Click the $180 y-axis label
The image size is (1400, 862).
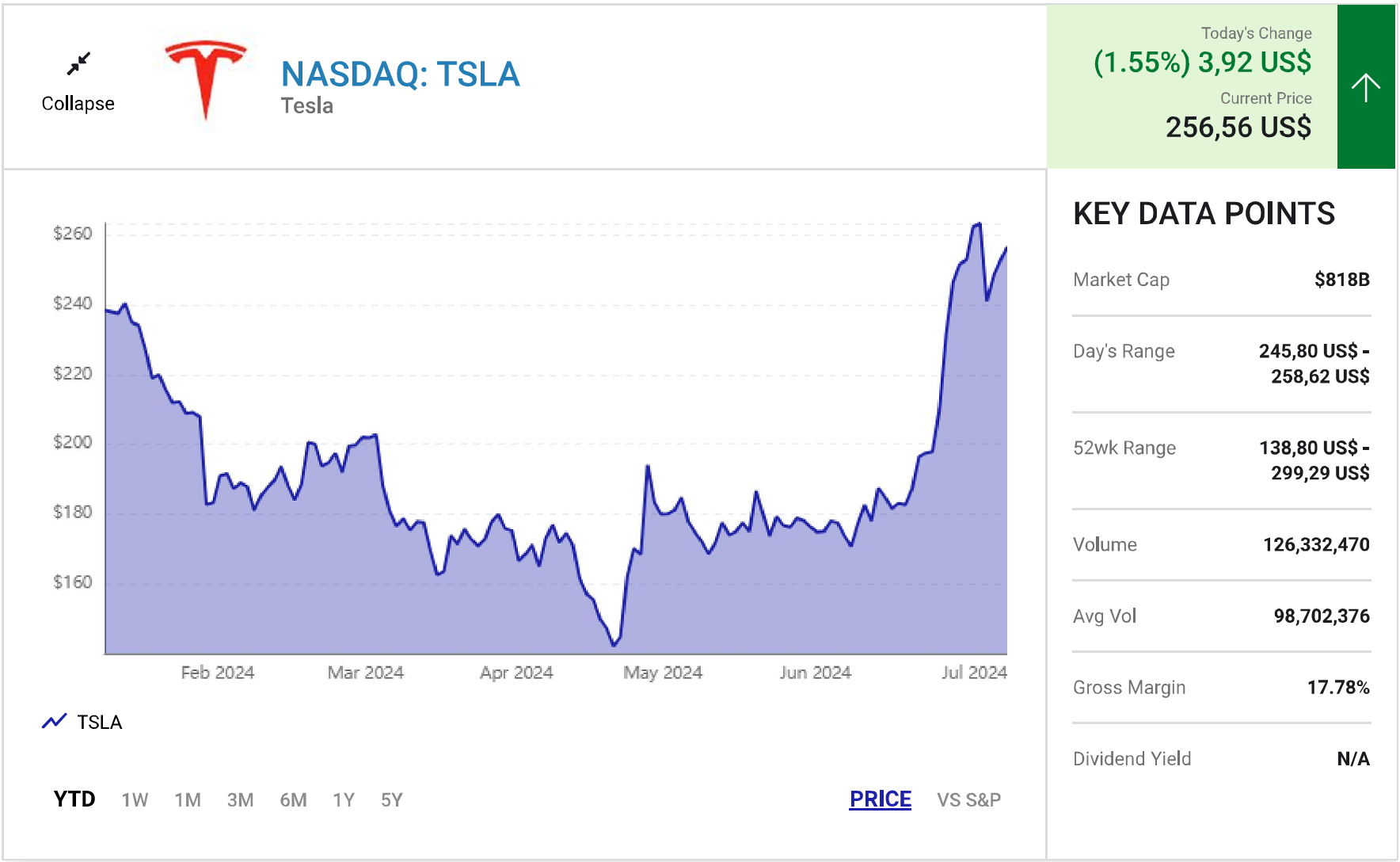(72, 512)
